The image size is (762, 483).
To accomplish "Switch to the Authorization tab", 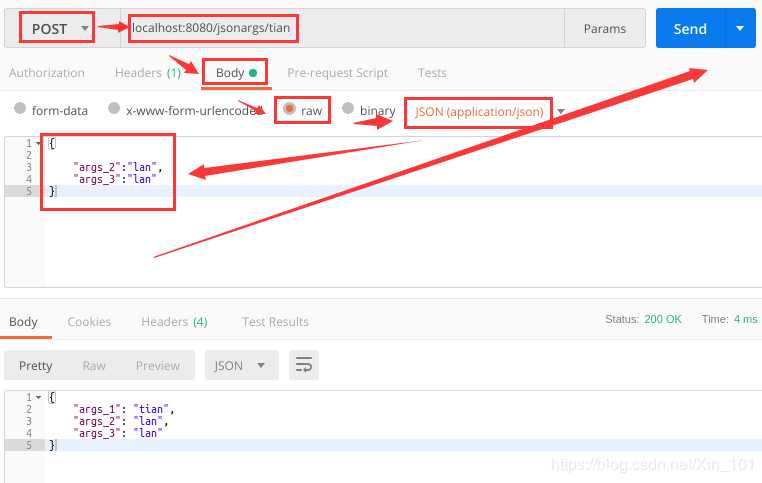I will point(47,73).
